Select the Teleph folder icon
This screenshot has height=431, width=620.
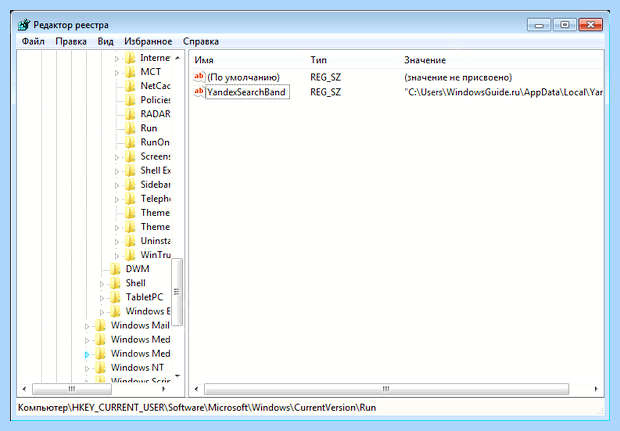[130, 199]
